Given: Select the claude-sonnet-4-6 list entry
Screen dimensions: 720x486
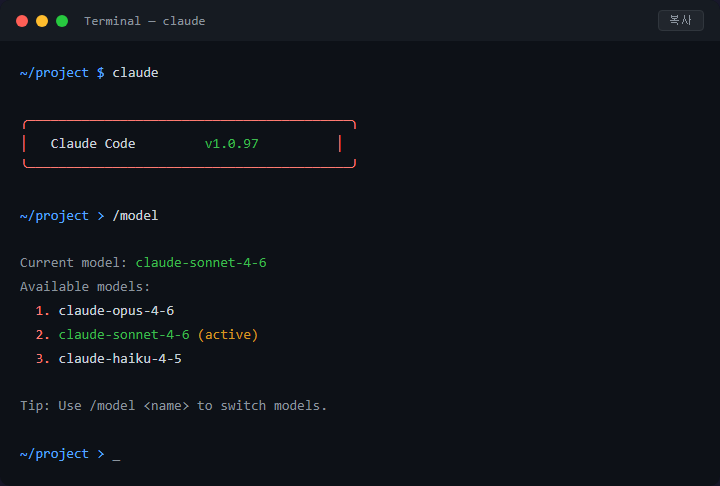Looking at the screenshot, I should [124, 334].
